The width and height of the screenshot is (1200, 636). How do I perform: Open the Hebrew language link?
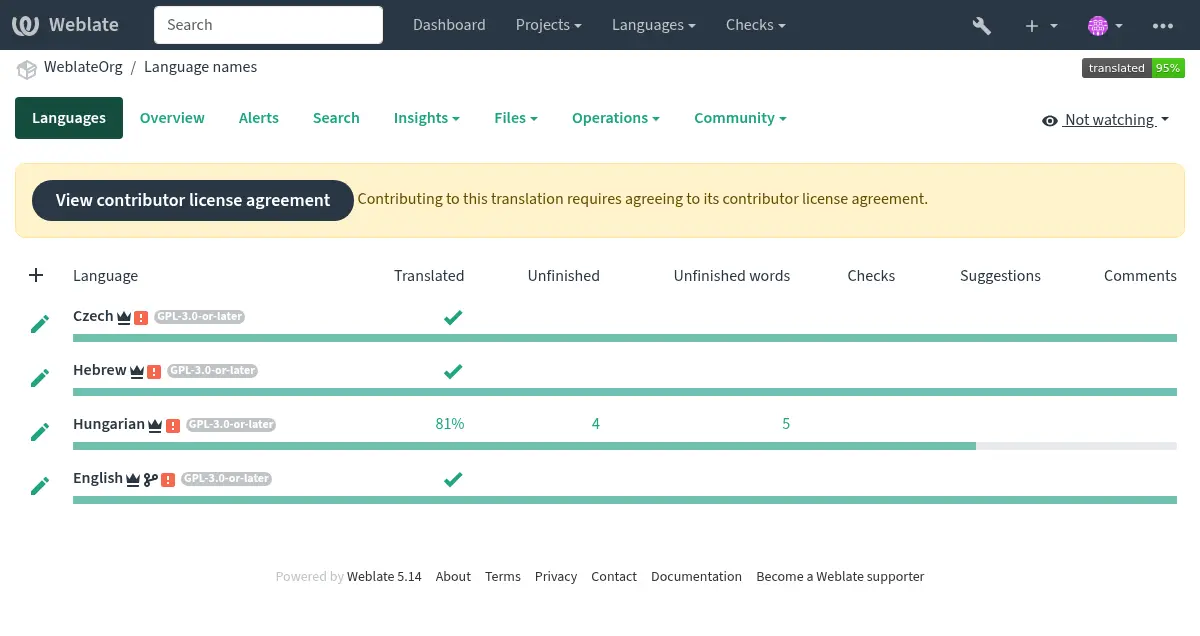100,370
